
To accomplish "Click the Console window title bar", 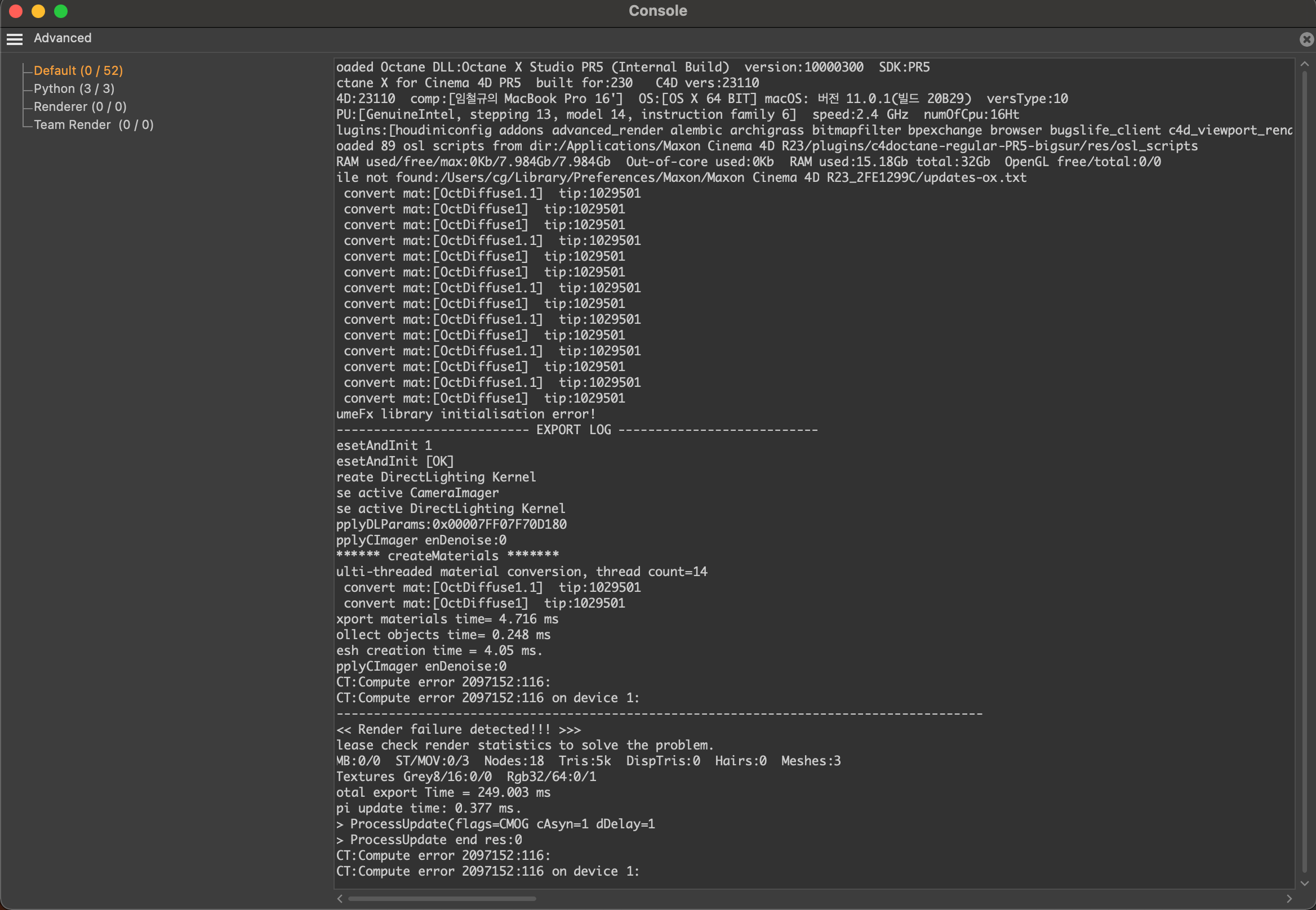I will pos(657,11).
